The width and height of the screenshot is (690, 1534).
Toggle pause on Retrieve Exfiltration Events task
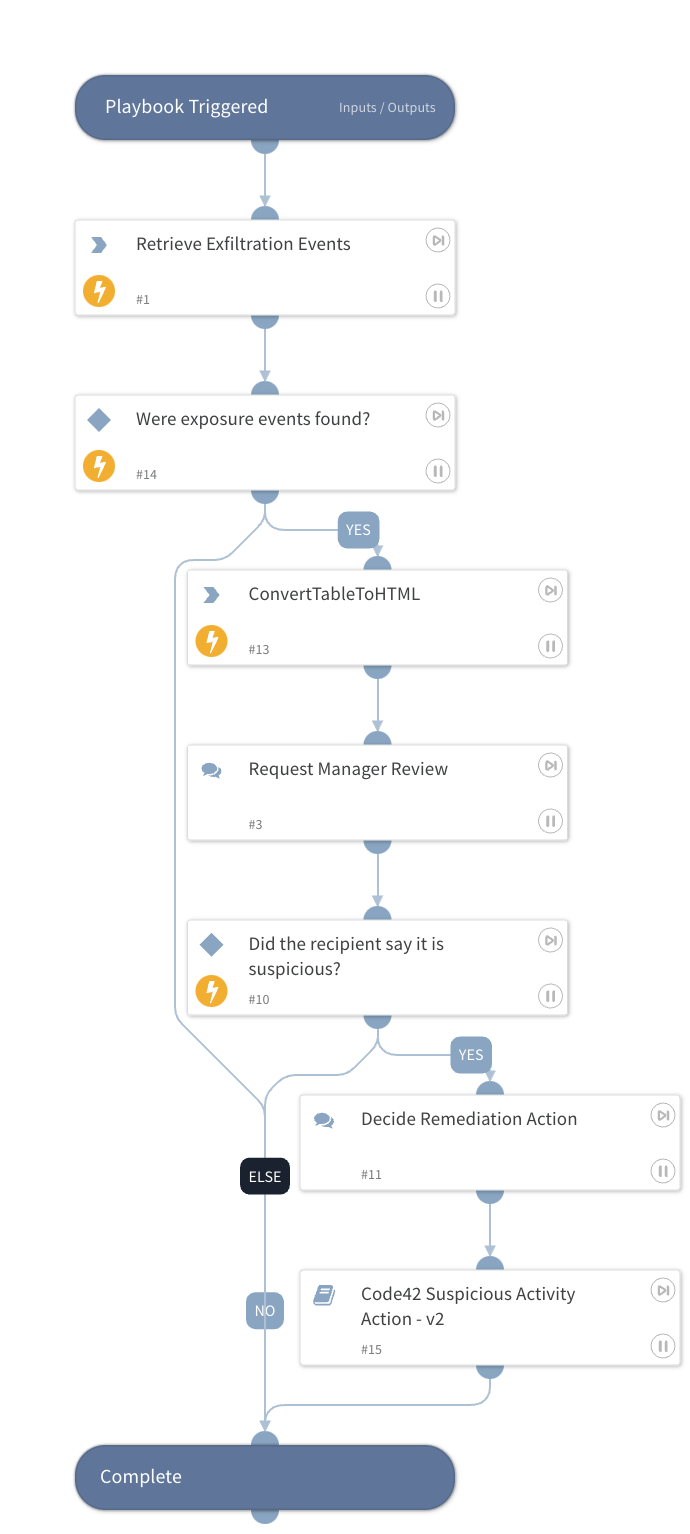pyautogui.click(x=437, y=296)
